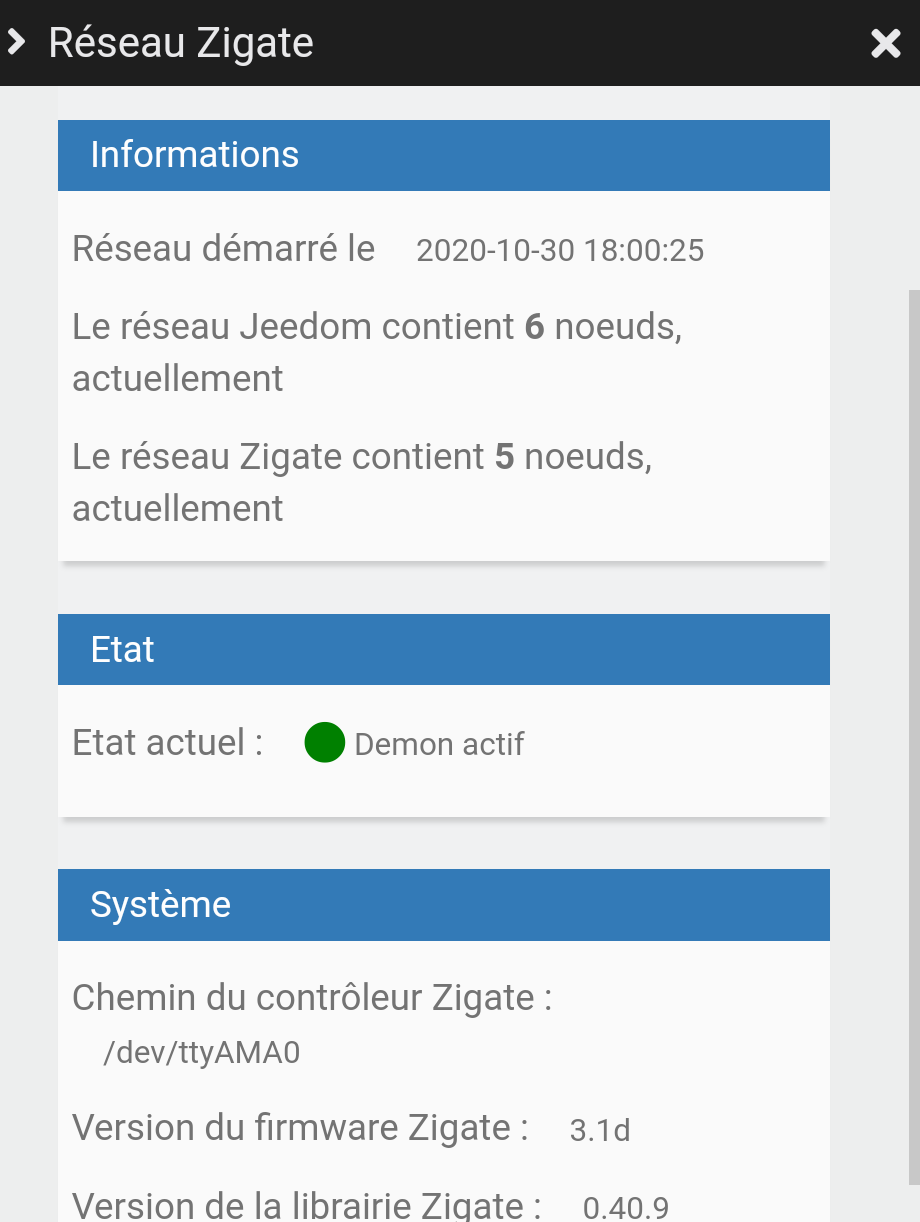The width and height of the screenshot is (920, 1222).
Task: Click the network start timestamp 2020-10-30 18:00:25
Action: pyautogui.click(x=560, y=250)
